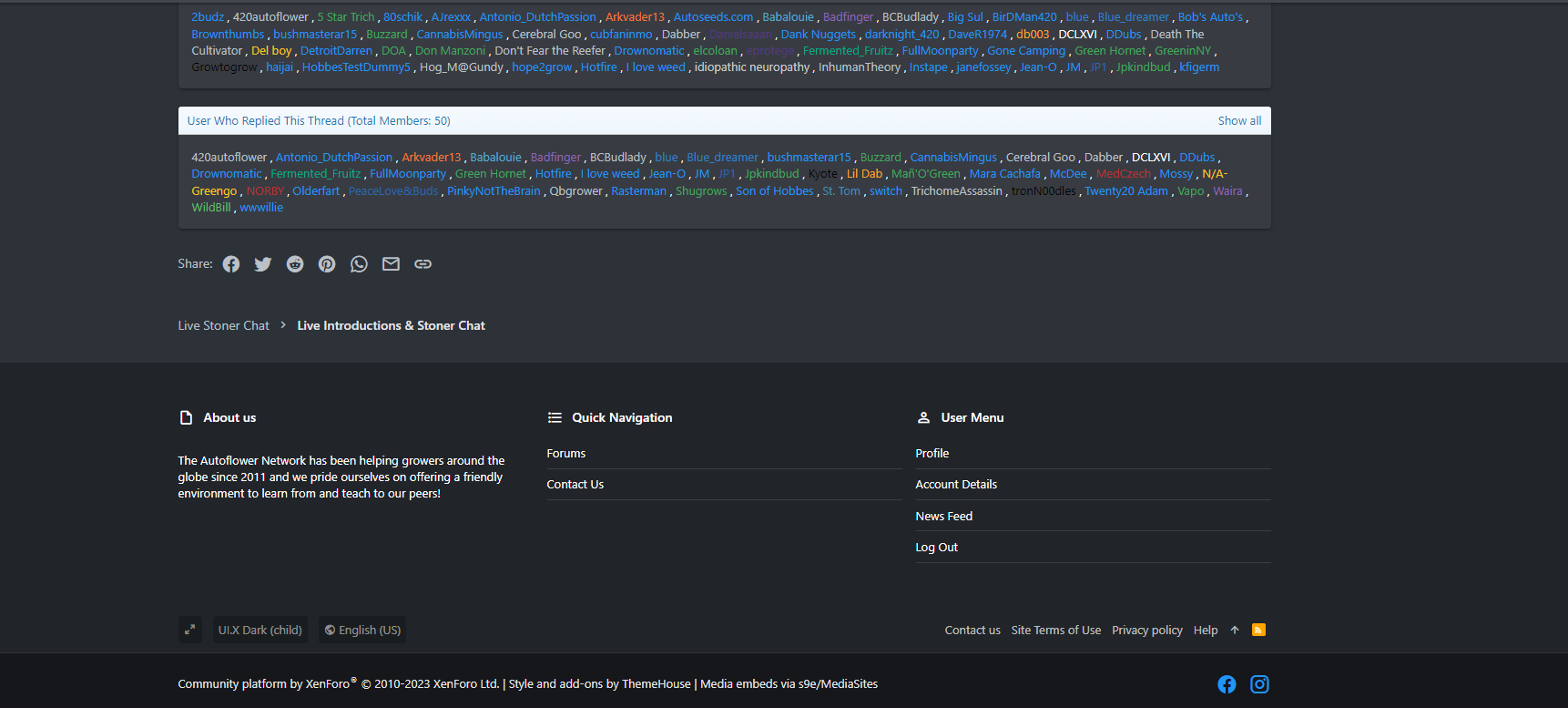The image size is (1568, 708).
Task: Open UI.X Dark (child) style chooser
Action: (x=260, y=630)
